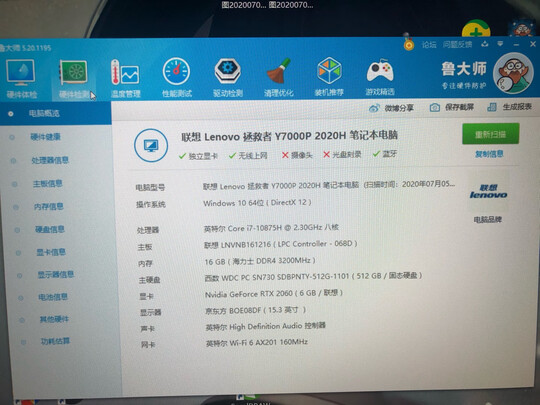
Task: Open 主板信息 sidebar item
Action: pos(48,184)
